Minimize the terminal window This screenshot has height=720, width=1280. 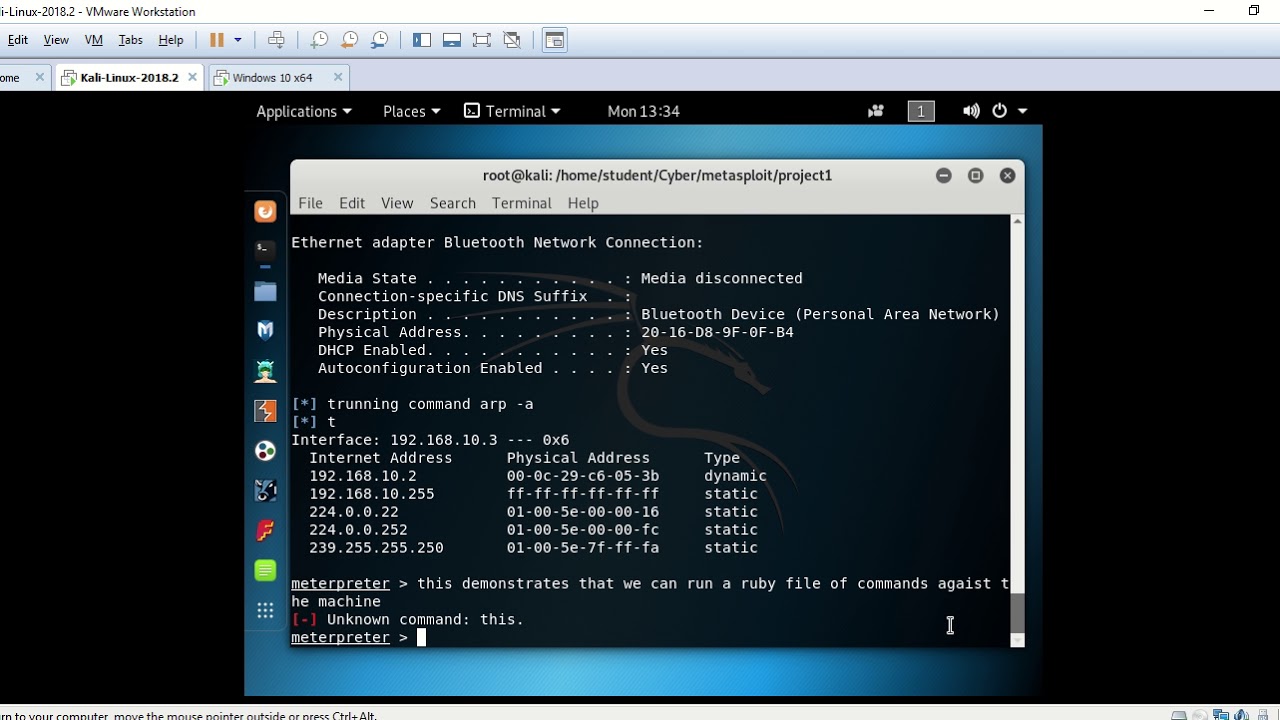coord(943,175)
